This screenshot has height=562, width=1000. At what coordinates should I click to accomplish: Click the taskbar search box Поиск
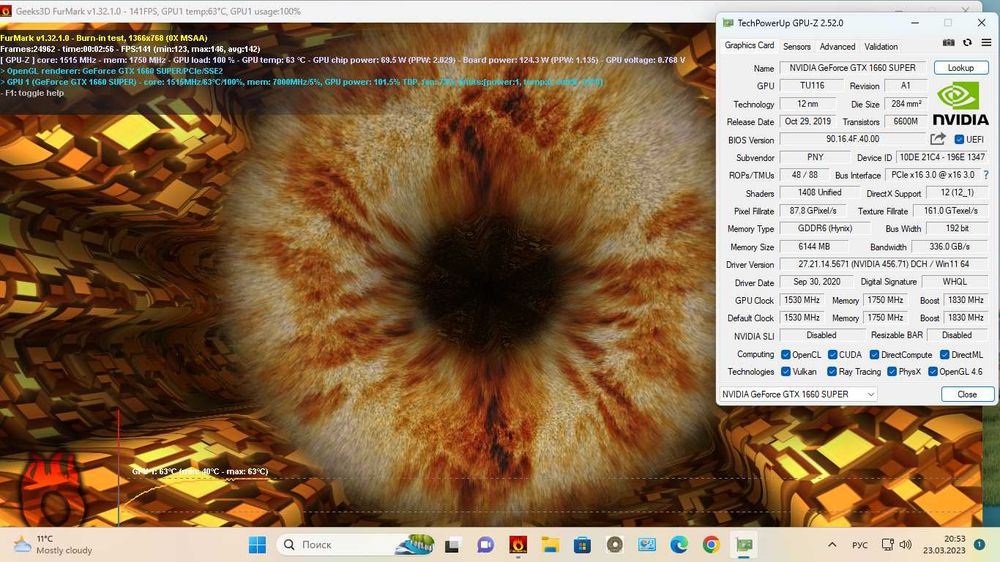coord(357,545)
